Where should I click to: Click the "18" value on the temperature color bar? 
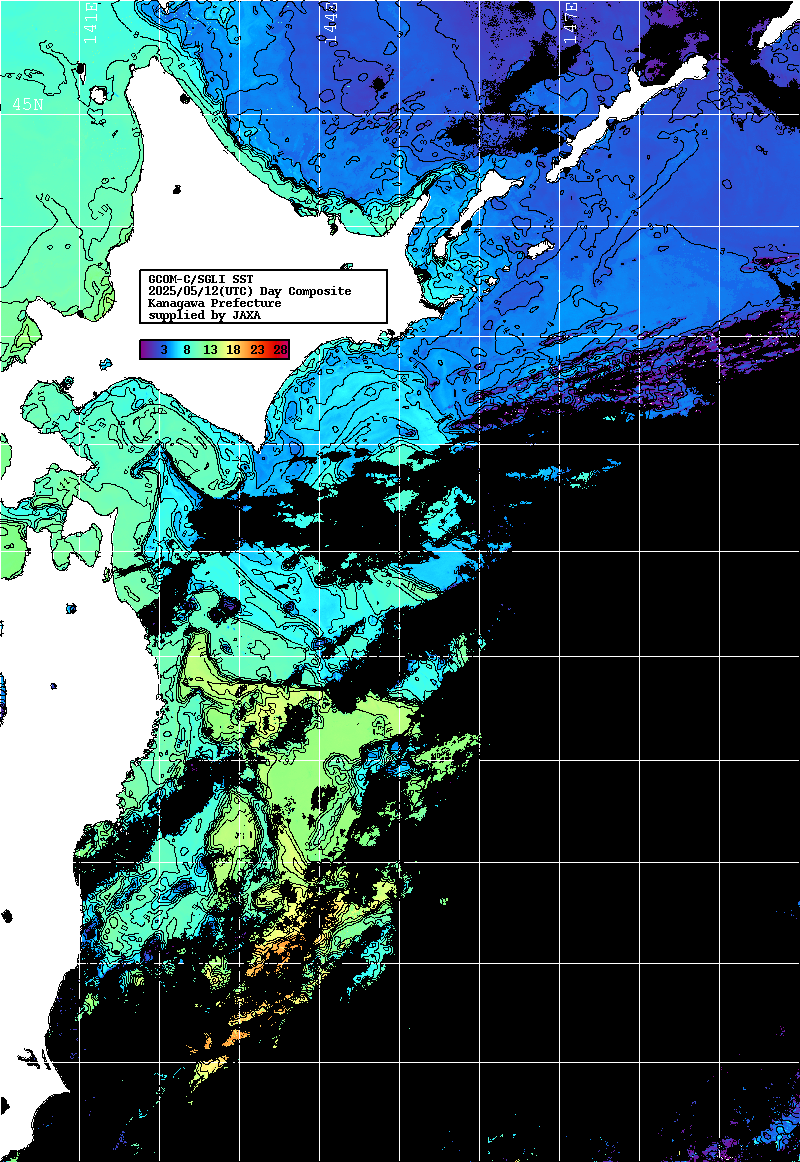[x=233, y=350]
